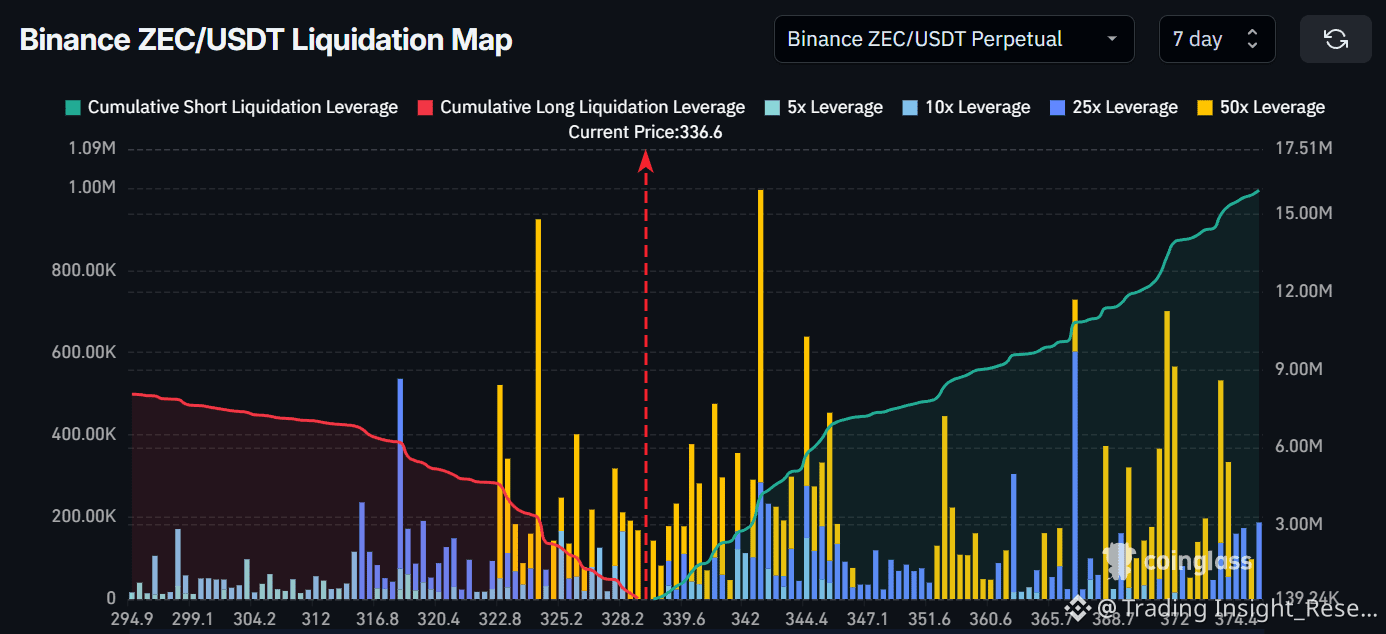The width and height of the screenshot is (1386, 634).
Task: Open the Binance ZEC/USDT Perpetual dropdown
Action: tap(953, 40)
